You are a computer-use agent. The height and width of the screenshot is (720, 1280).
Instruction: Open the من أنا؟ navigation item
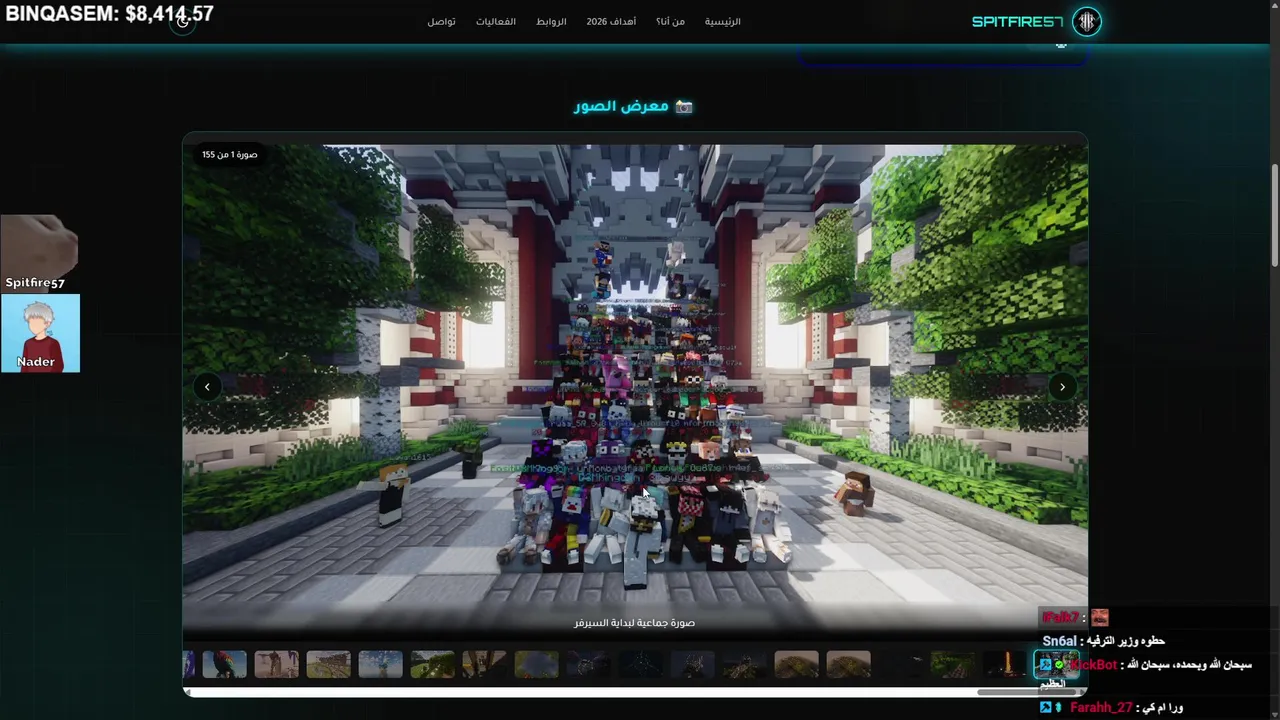pyautogui.click(x=670, y=22)
